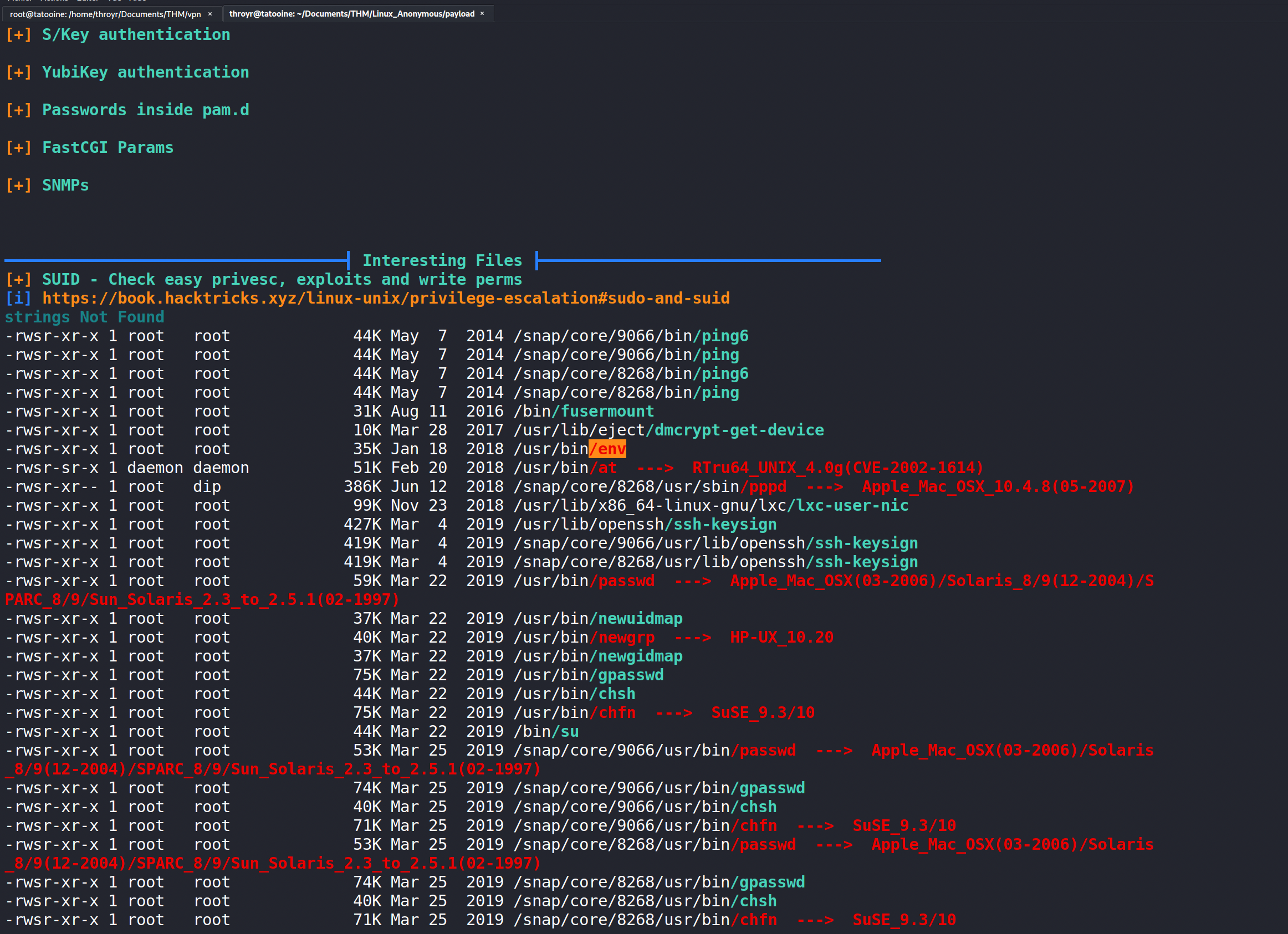Click the Apple_Mac_OSX_10.4.8(05-2007) note
This screenshot has height=934, width=1288.
tap(998, 486)
